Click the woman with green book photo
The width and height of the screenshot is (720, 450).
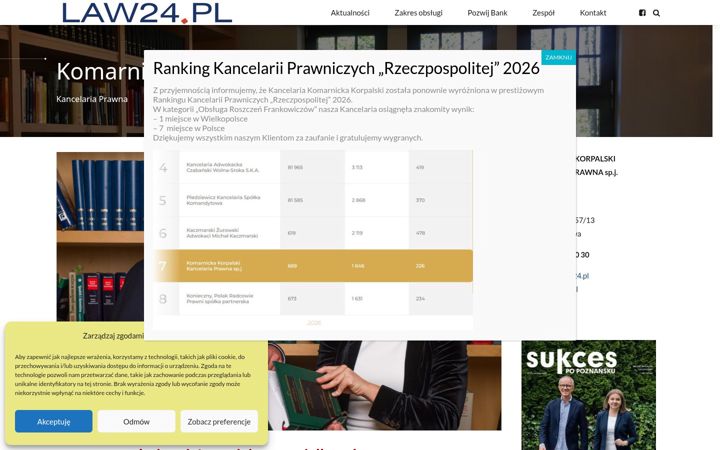click(x=385, y=385)
